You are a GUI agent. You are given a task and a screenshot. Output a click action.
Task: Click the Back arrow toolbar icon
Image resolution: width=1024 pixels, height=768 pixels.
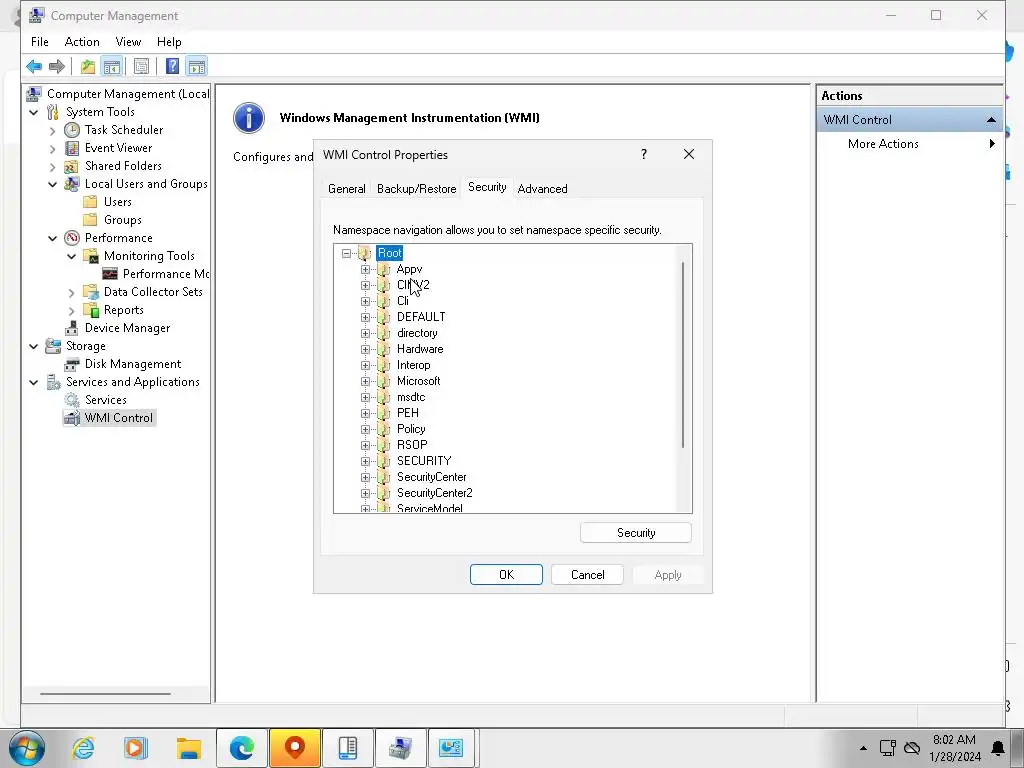34,66
